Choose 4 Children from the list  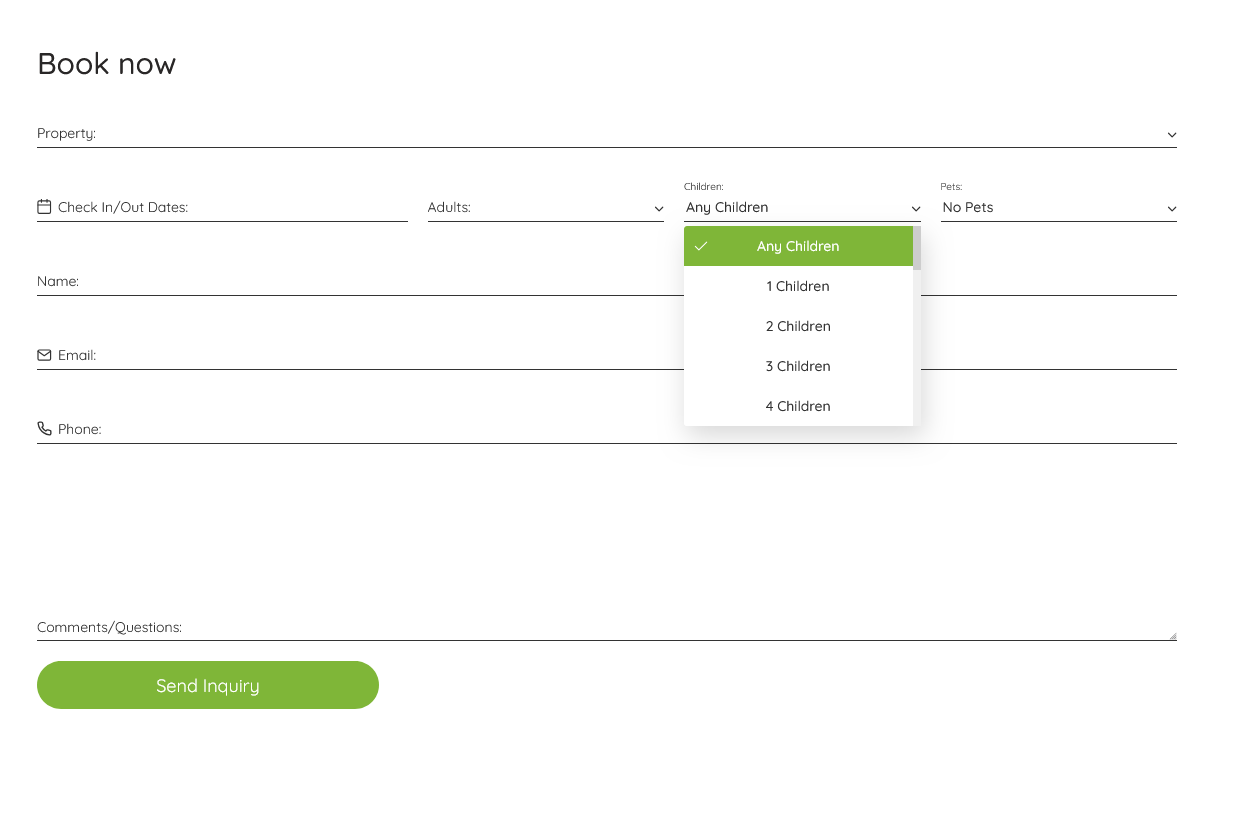point(797,406)
